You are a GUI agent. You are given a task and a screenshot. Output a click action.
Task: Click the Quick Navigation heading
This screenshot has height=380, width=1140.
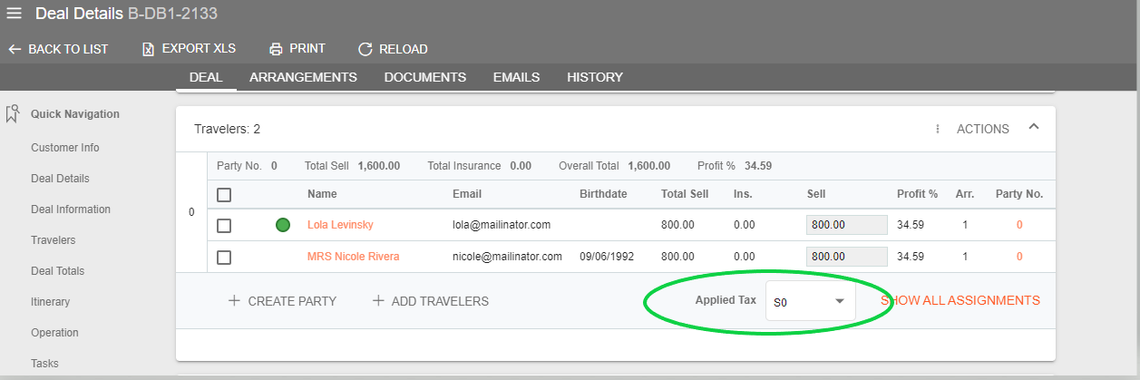point(75,114)
